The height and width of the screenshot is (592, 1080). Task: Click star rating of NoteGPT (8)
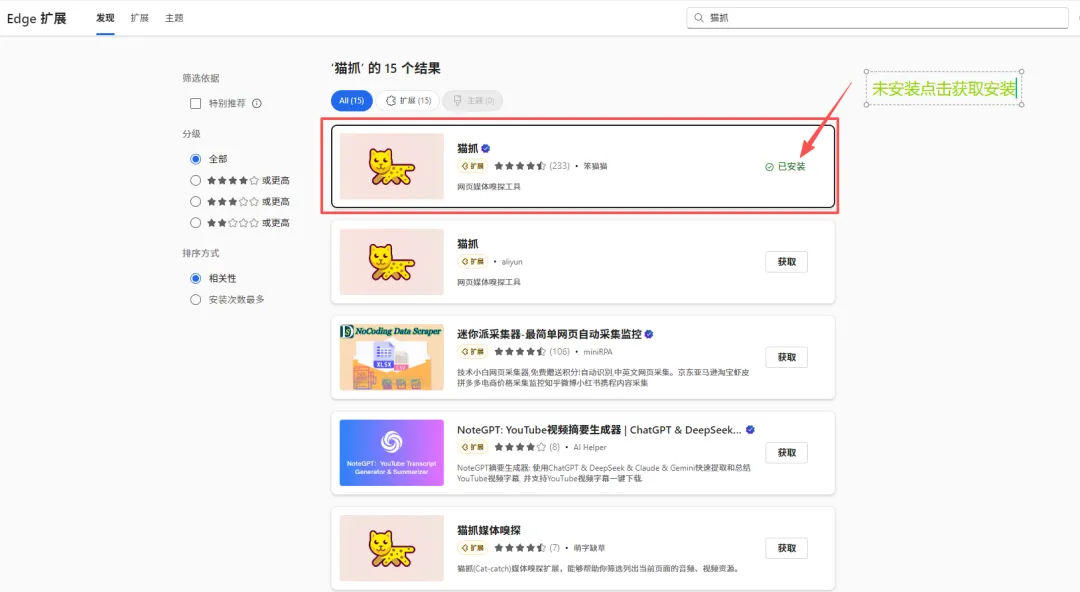[x=520, y=447]
